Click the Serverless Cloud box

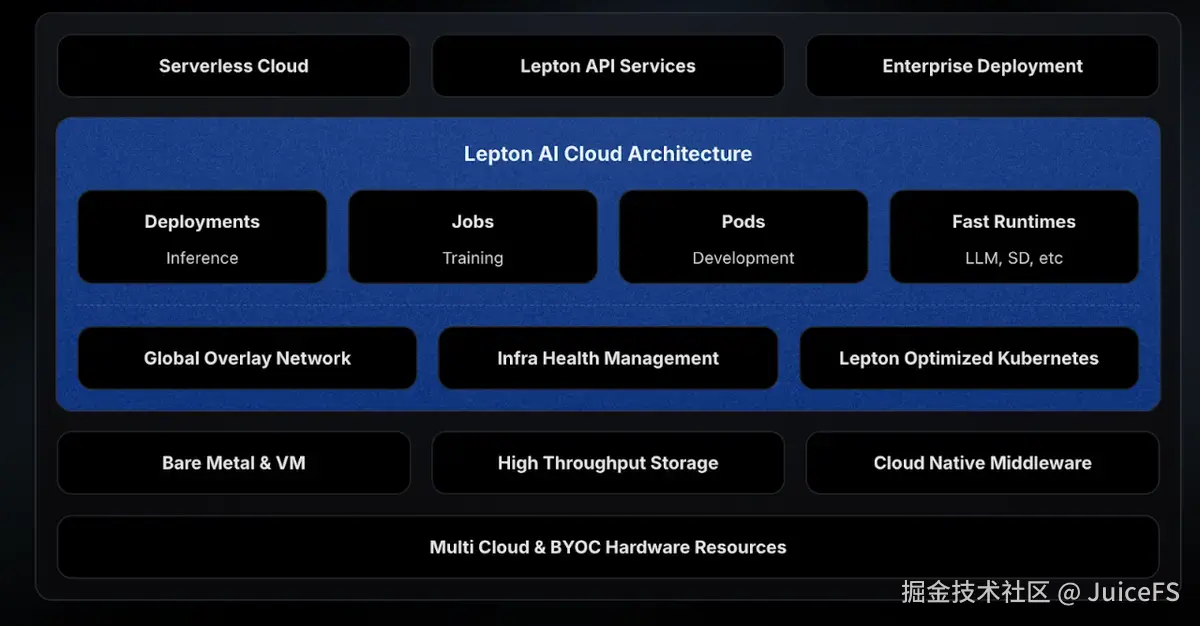tap(234, 66)
